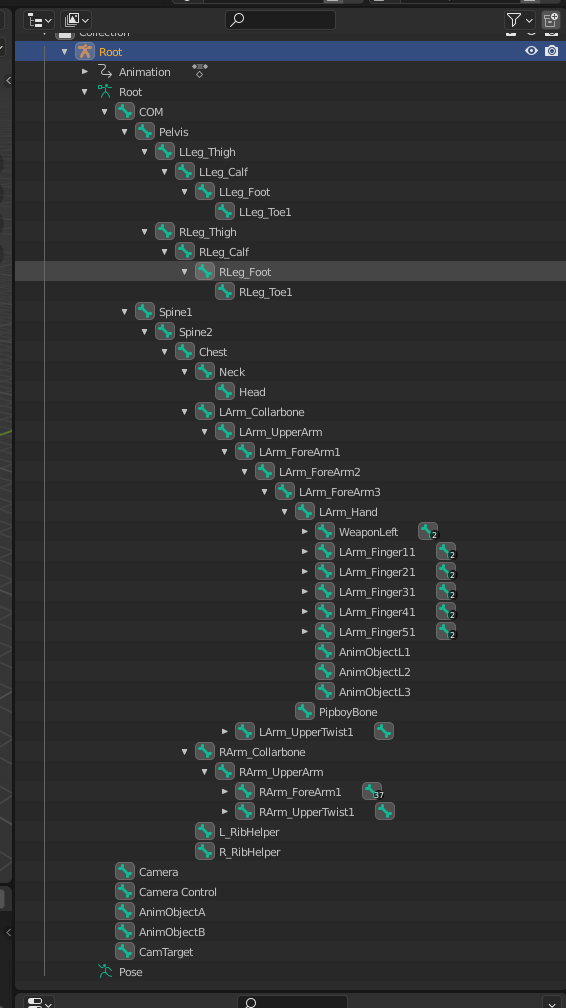Click the child bone icon after RArm_UpperTwist1

click(x=385, y=811)
